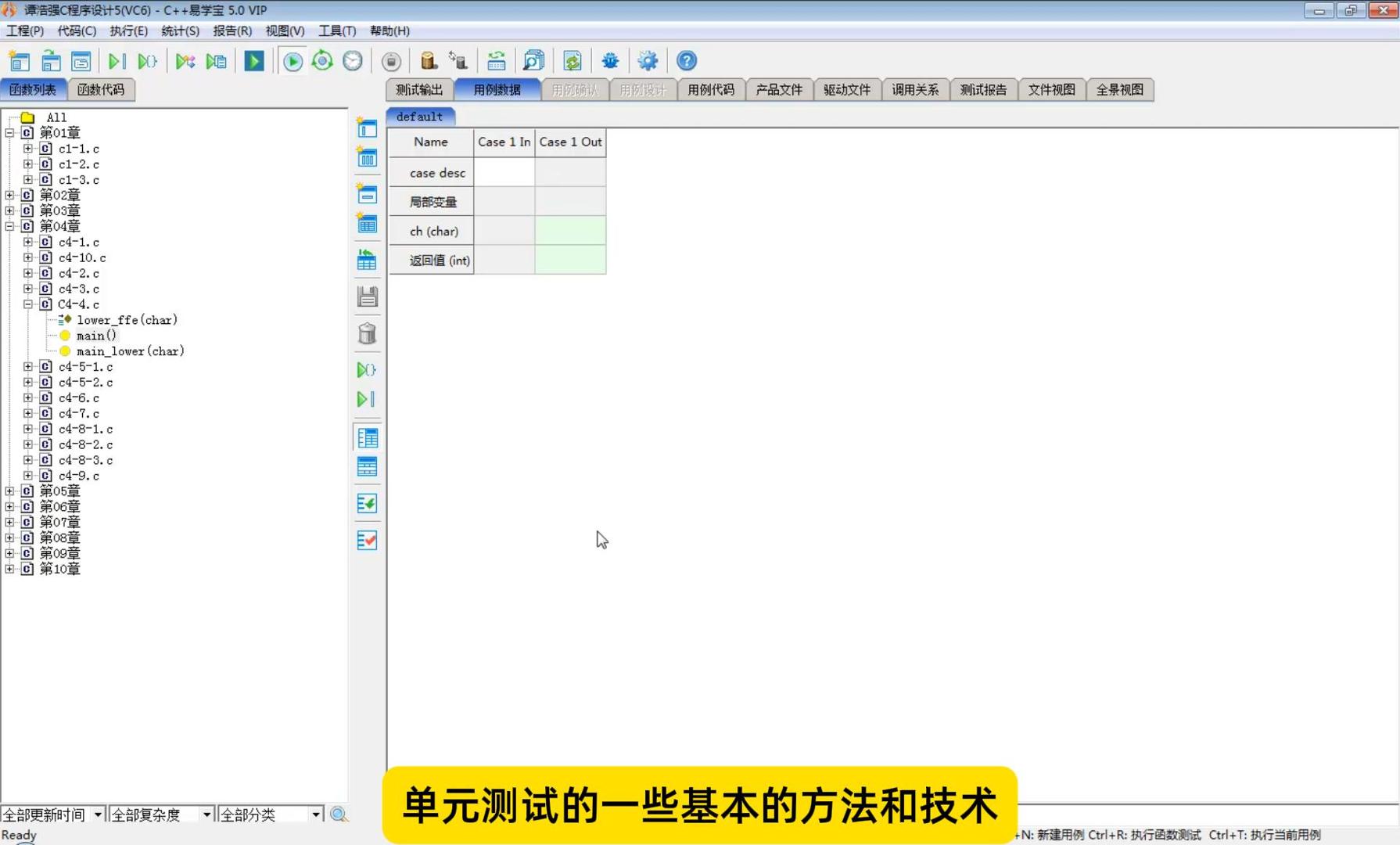The image size is (1400, 845).
Task: Switch to the 用例代码 tab
Action: [x=711, y=89]
